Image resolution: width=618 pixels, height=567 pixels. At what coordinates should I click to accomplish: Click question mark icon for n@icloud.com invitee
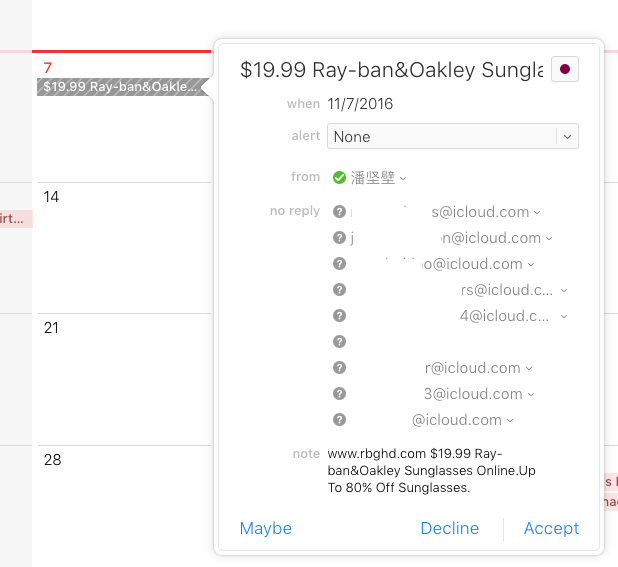coord(339,238)
